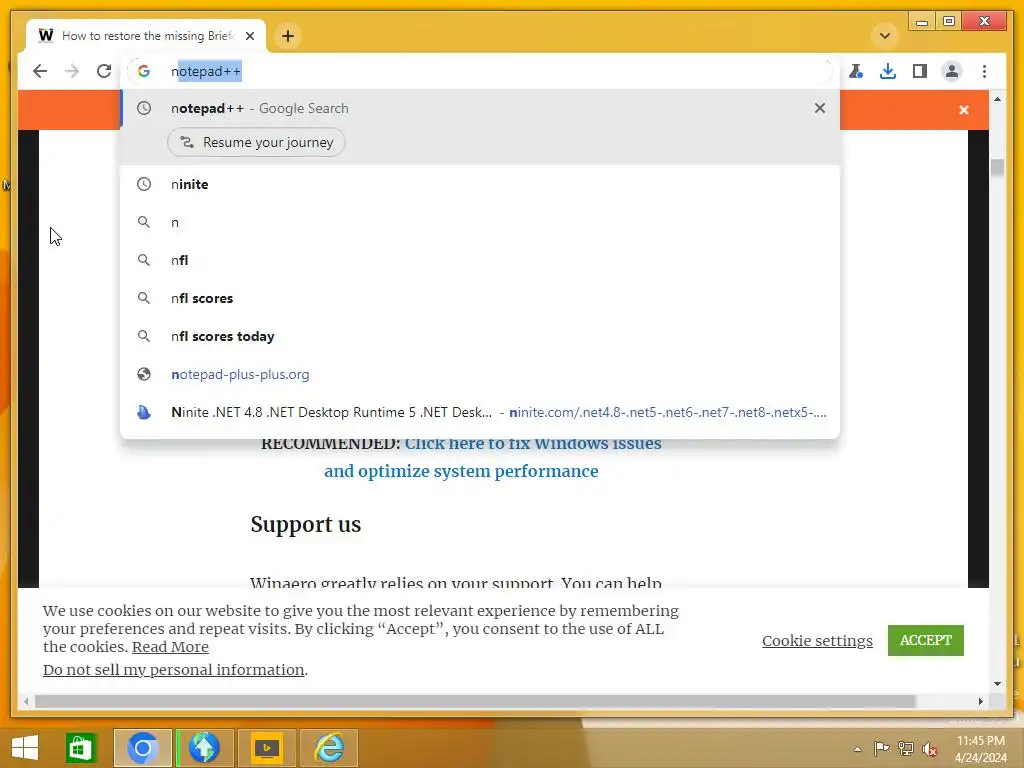Viewport: 1024px width, 768px height.
Task: Click the Ninite favicon in suggestions
Action: point(144,412)
